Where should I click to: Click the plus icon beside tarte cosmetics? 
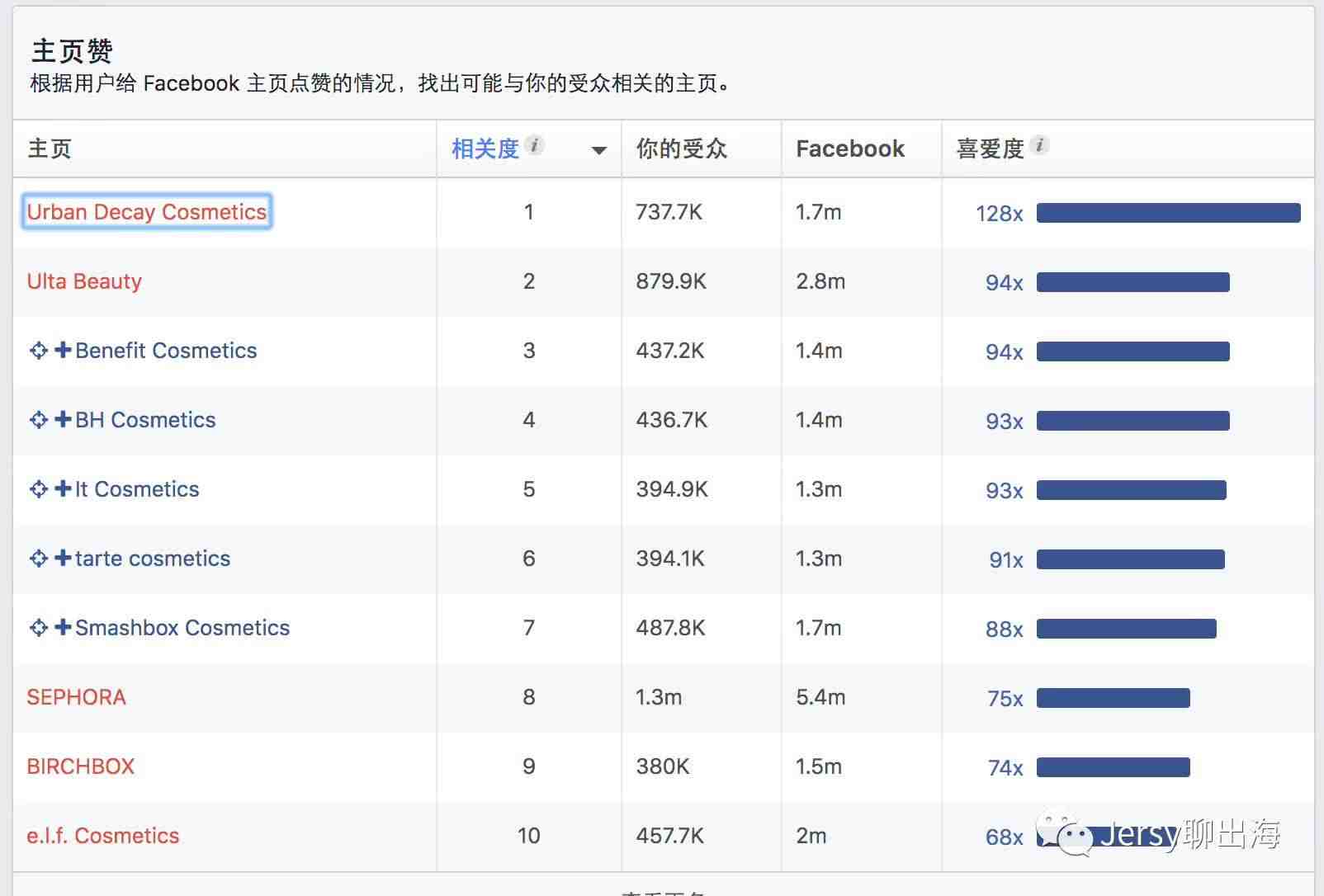tap(63, 558)
